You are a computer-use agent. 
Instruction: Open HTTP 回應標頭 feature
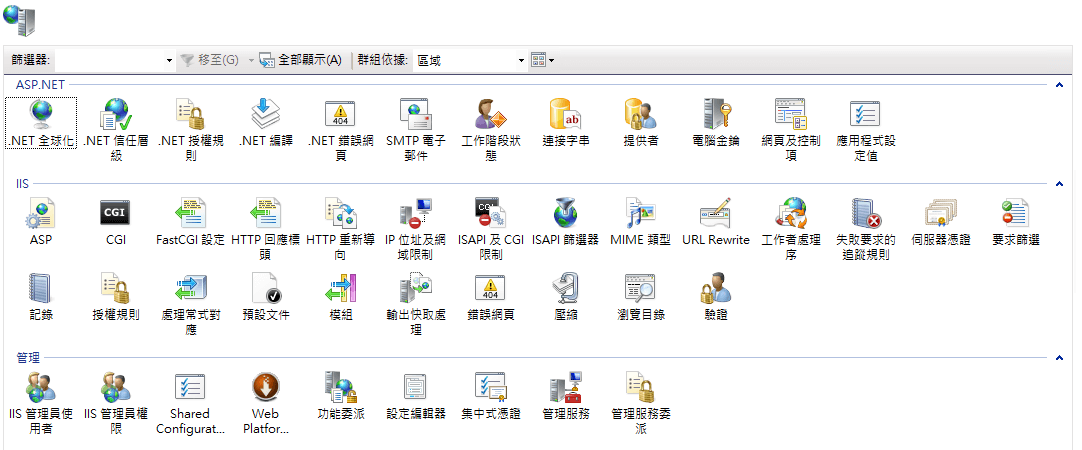tap(266, 228)
